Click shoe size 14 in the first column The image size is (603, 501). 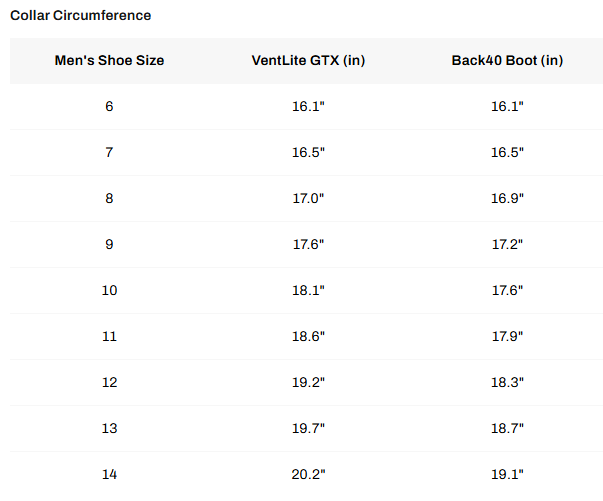(109, 474)
